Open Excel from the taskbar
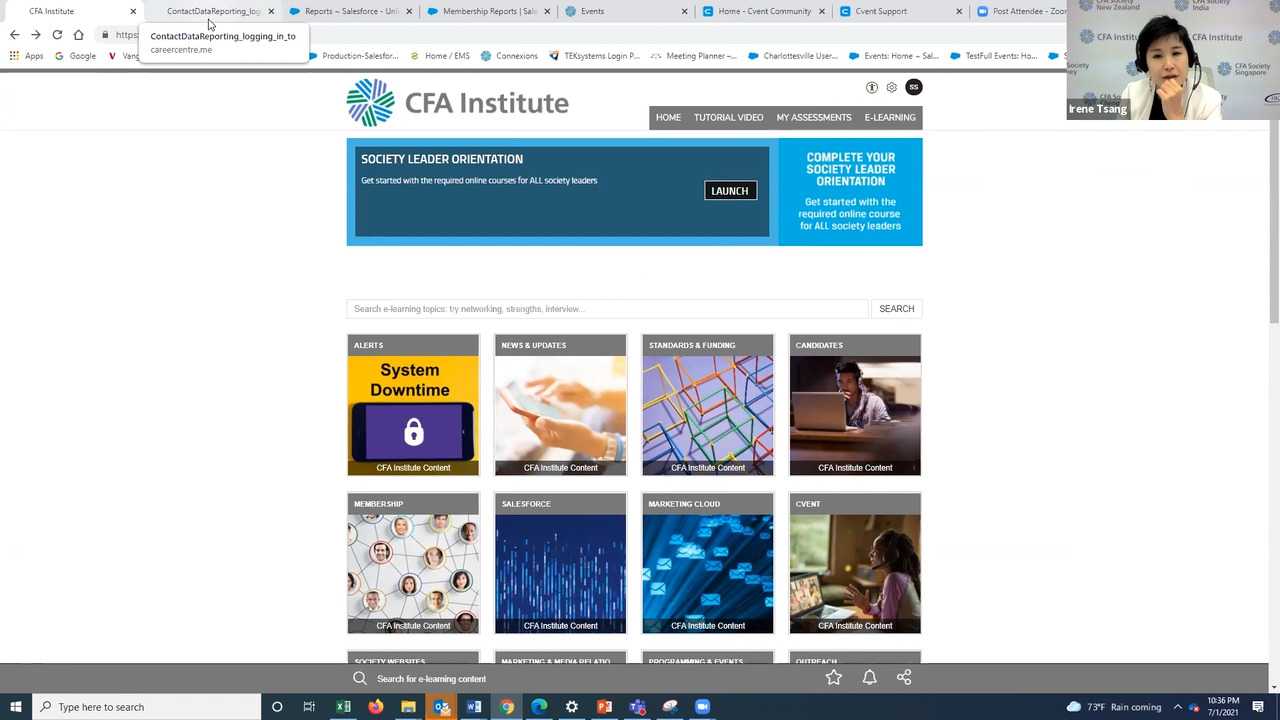Viewport: 1280px width, 720px height. tap(343, 707)
